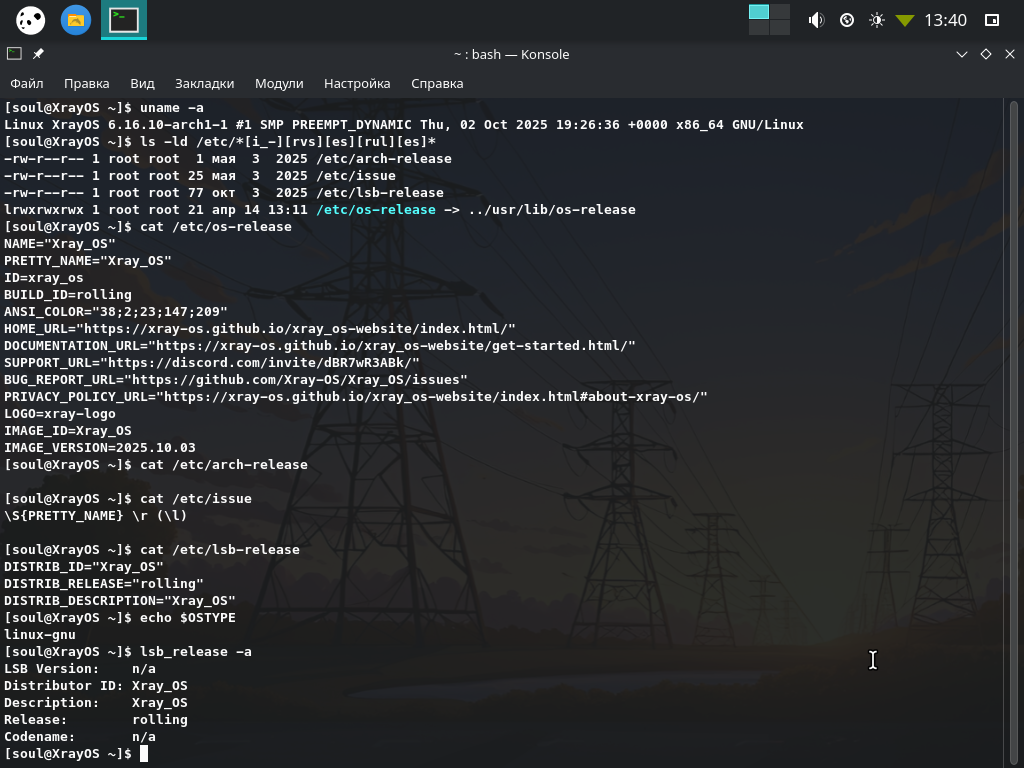Switch to the second virtual desktop
Screen dimensions: 1024x768
pyautogui.click(x=780, y=12)
